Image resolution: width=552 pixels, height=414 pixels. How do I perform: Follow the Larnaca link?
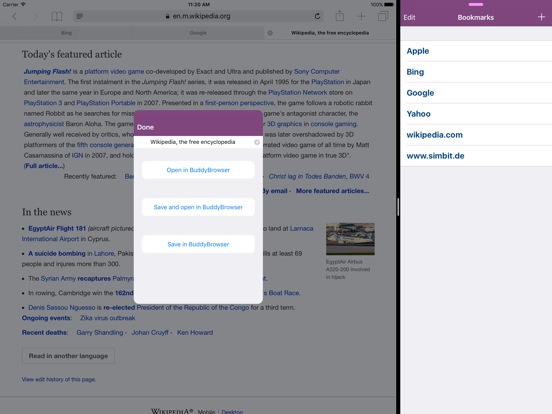tap(301, 228)
